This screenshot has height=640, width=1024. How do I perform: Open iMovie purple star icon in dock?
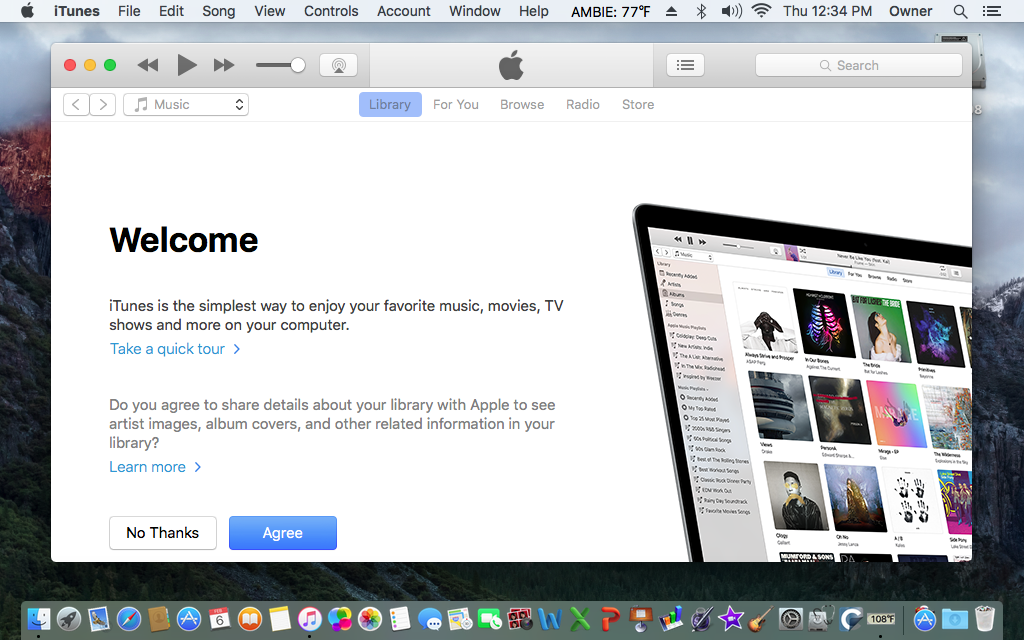point(731,618)
